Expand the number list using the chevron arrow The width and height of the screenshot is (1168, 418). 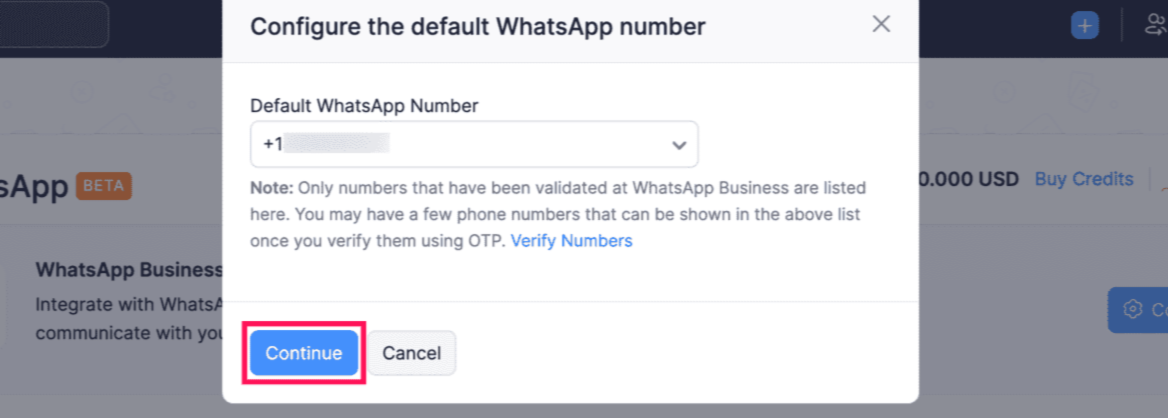tap(679, 145)
